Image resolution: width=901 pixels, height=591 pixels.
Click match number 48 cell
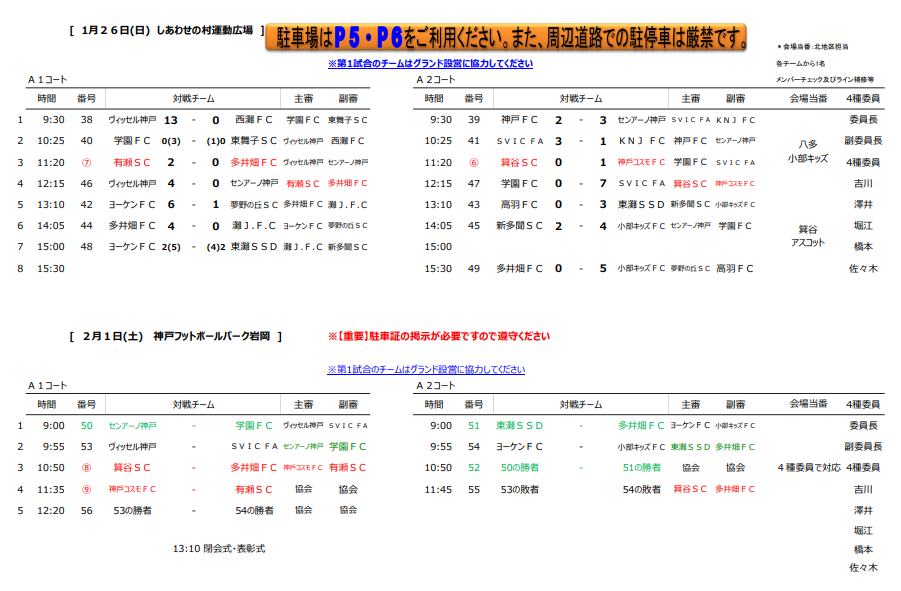pyautogui.click(x=86, y=246)
